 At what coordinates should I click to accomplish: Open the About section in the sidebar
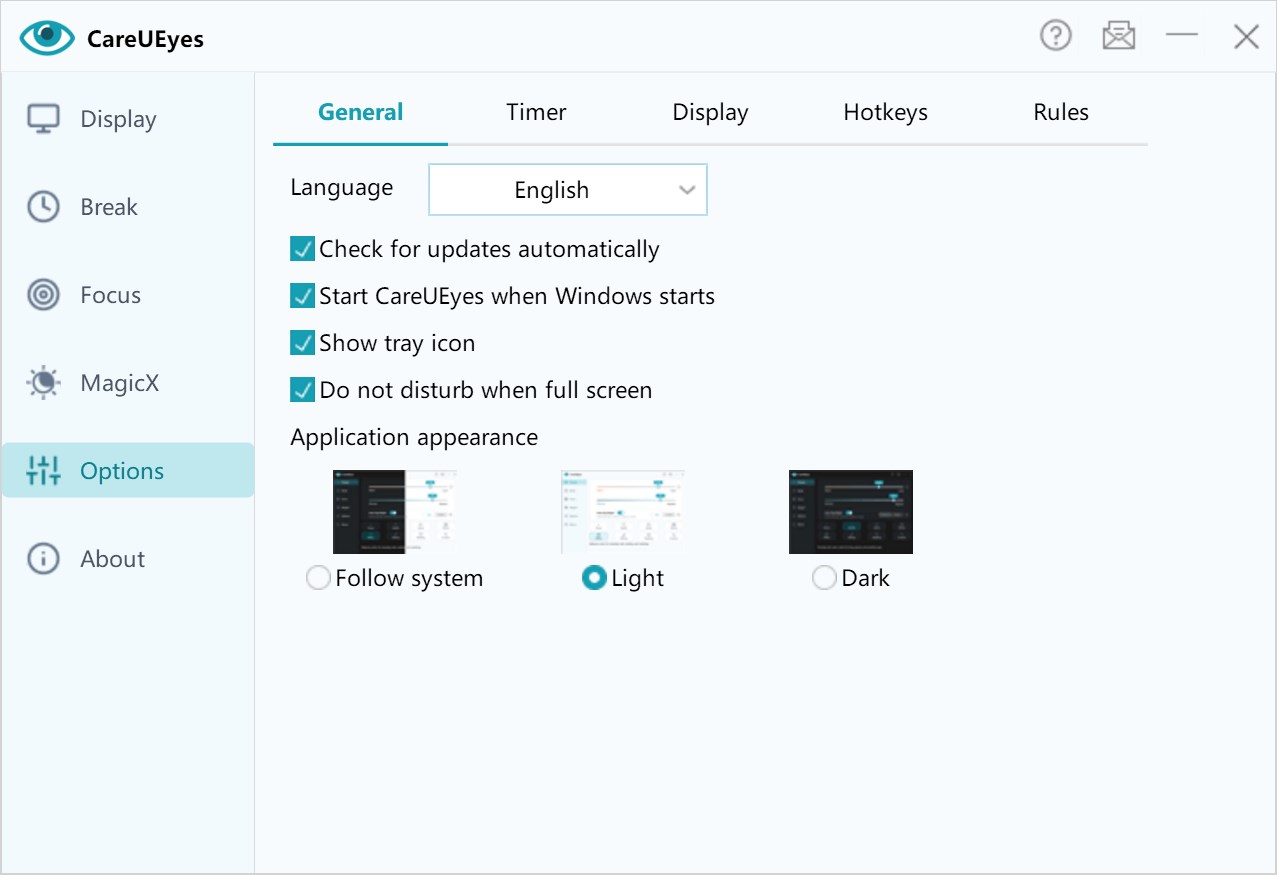(x=128, y=559)
